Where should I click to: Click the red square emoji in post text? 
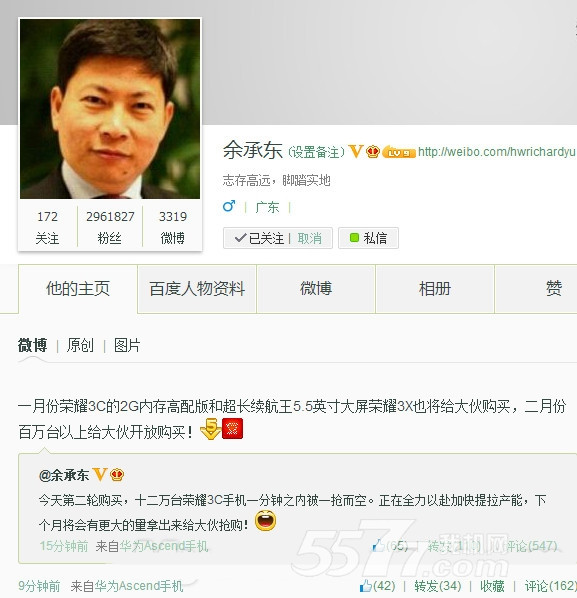(232, 429)
